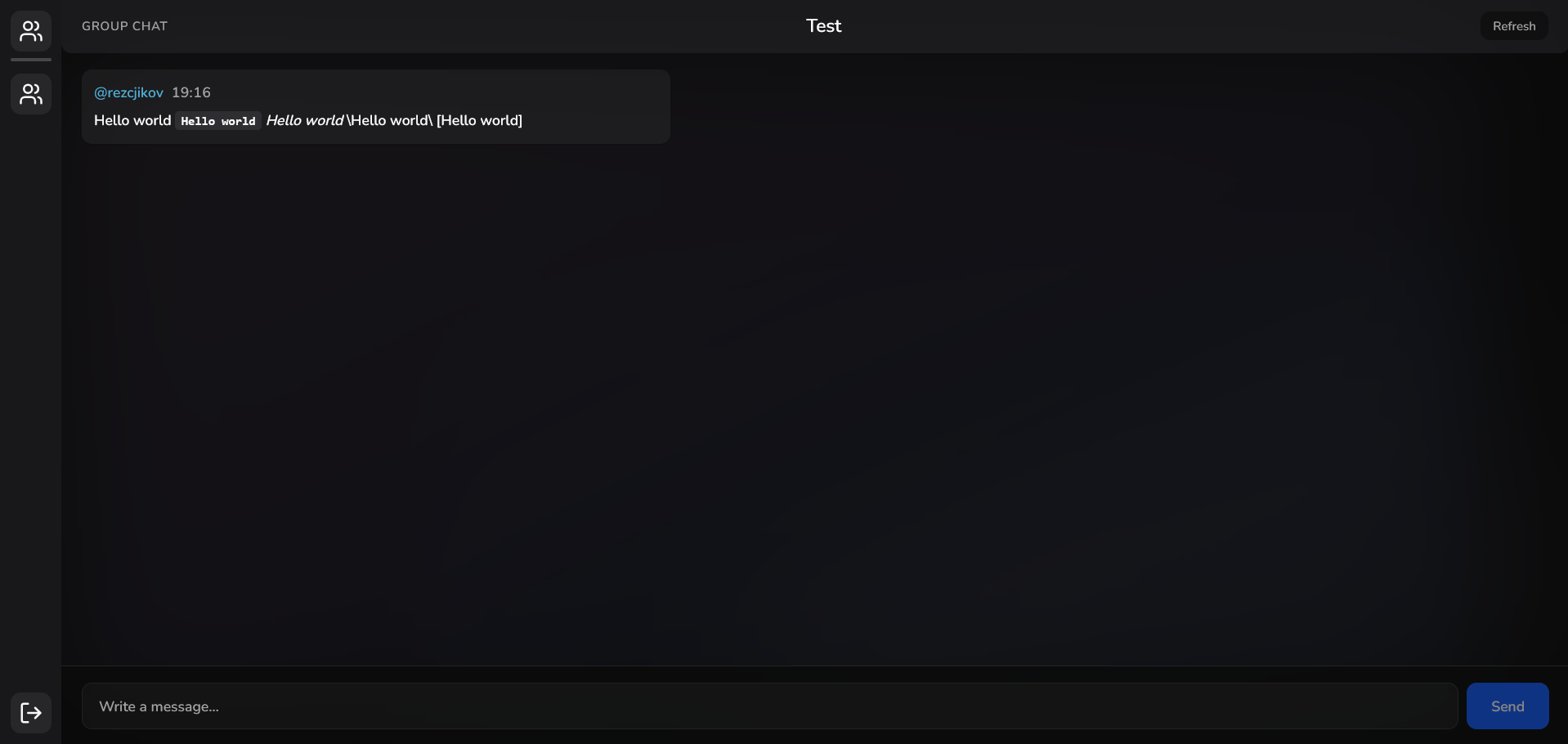The image size is (1568, 744).
Task: Click the 19:16 message timestamp
Action: [191, 92]
